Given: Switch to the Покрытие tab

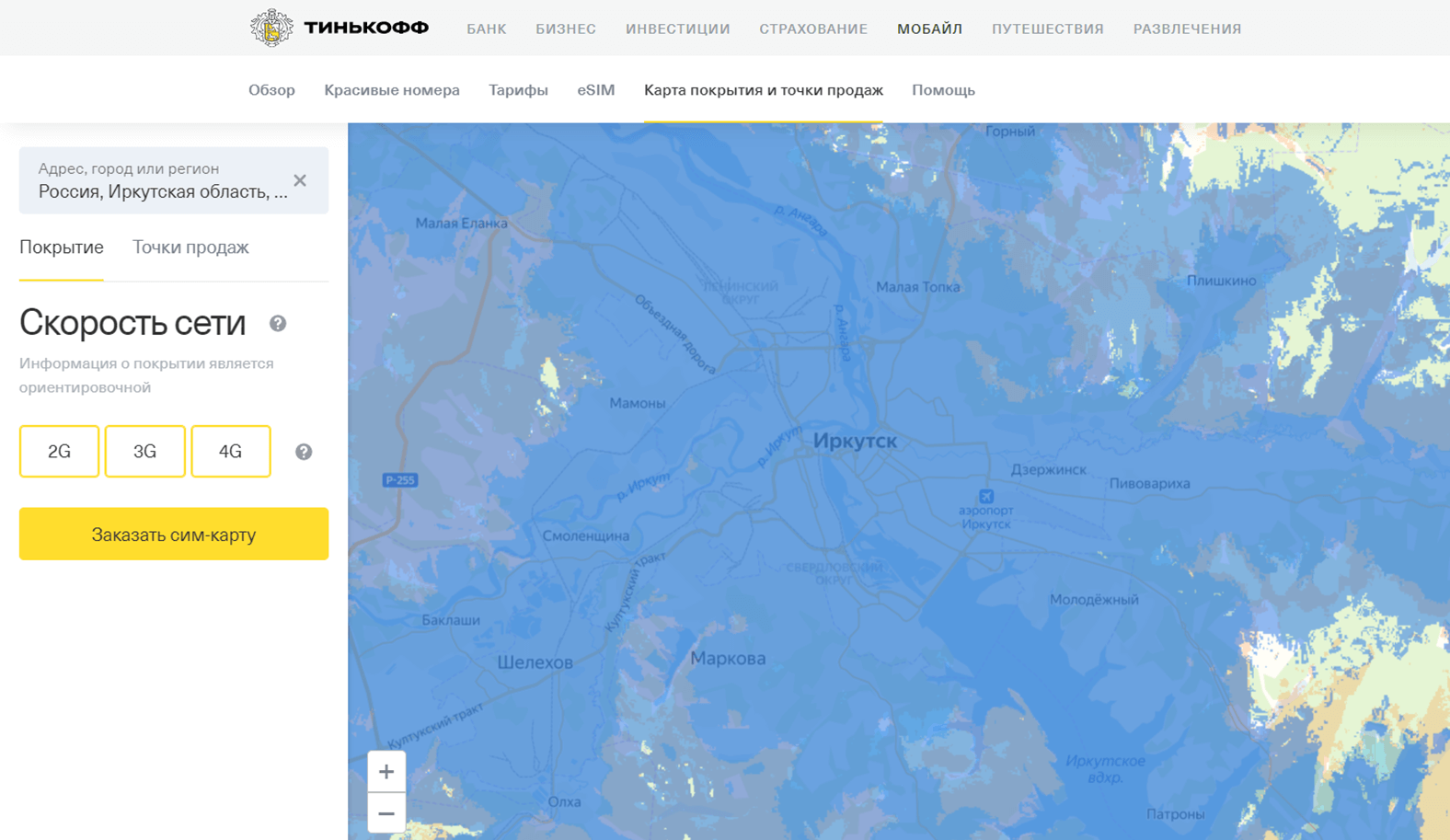Looking at the screenshot, I should pos(62,247).
